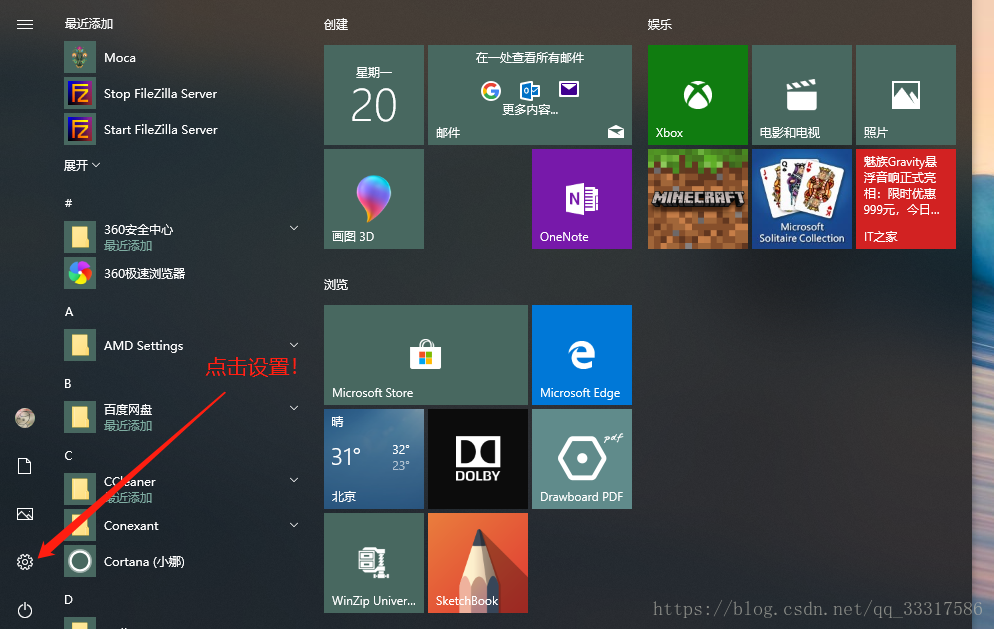Open the OneNote tile
Viewport: 994px width, 629px height.
coord(582,199)
